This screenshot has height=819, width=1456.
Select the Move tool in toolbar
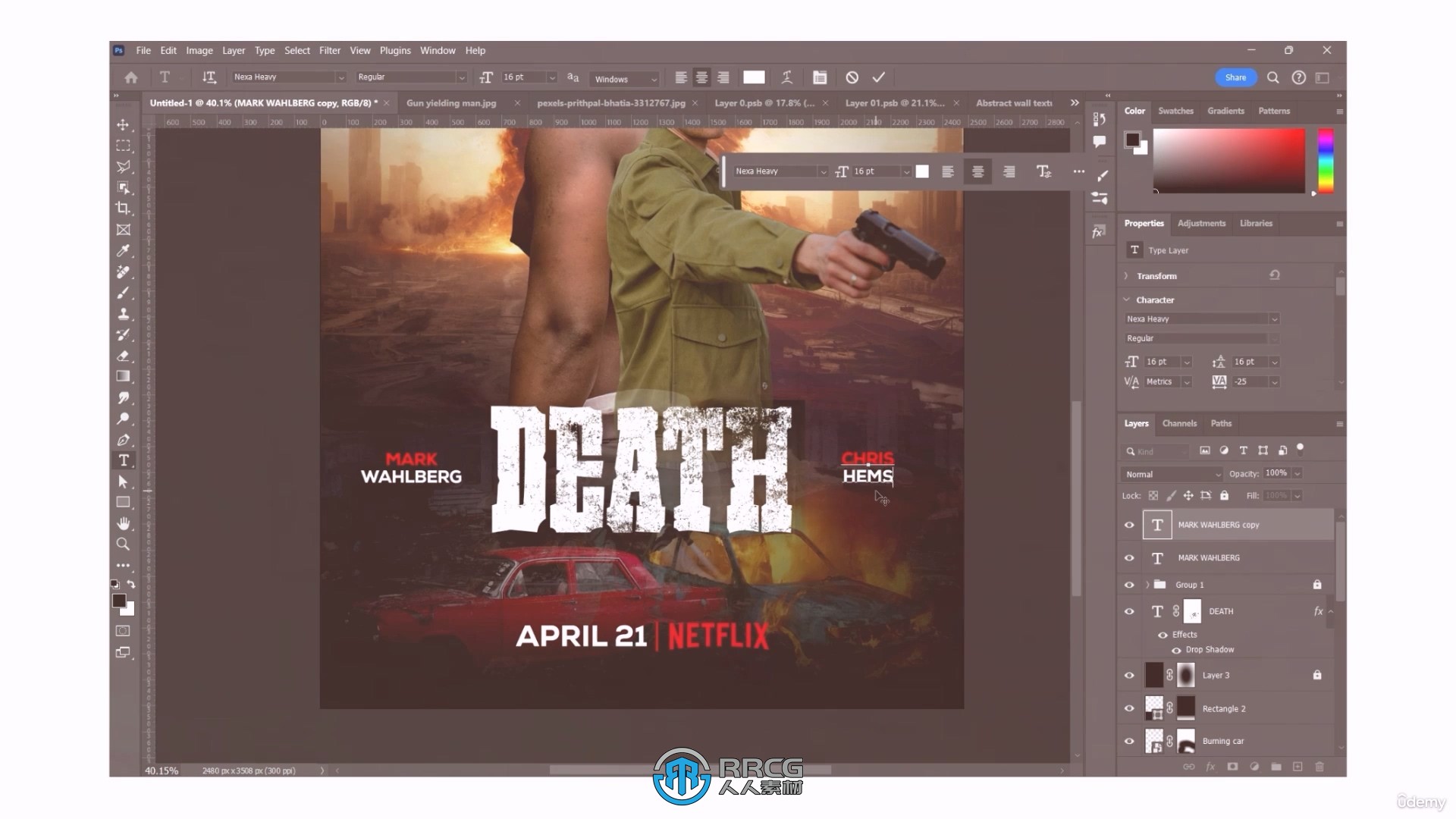point(123,124)
